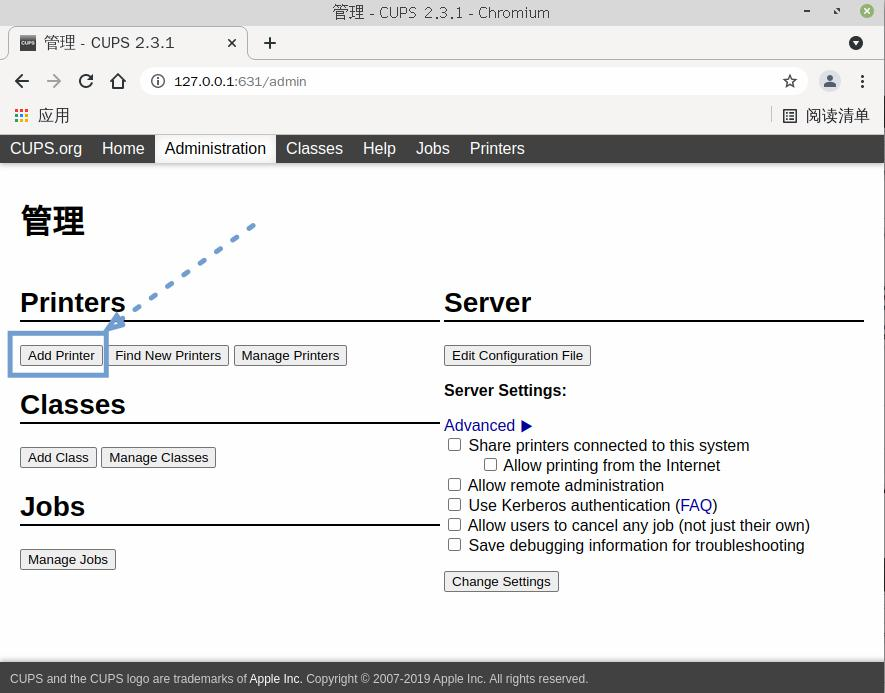The width and height of the screenshot is (885, 693).
Task: Minimize the Chromium window
Action: tap(807, 11)
